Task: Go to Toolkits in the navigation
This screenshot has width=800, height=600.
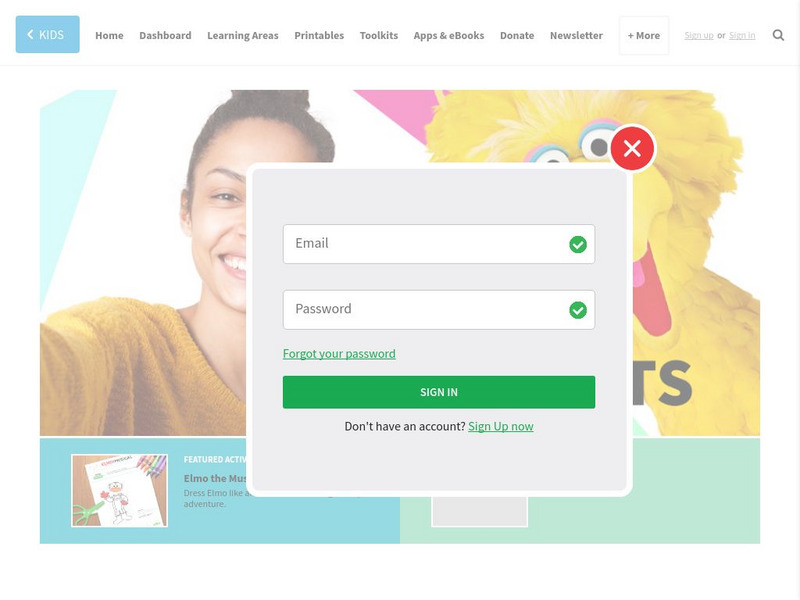Action: pyautogui.click(x=379, y=35)
